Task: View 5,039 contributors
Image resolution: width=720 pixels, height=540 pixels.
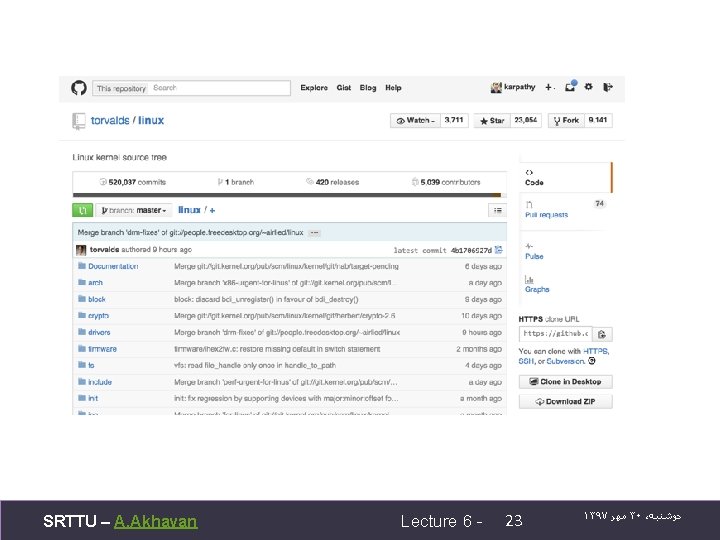Action: (446, 182)
